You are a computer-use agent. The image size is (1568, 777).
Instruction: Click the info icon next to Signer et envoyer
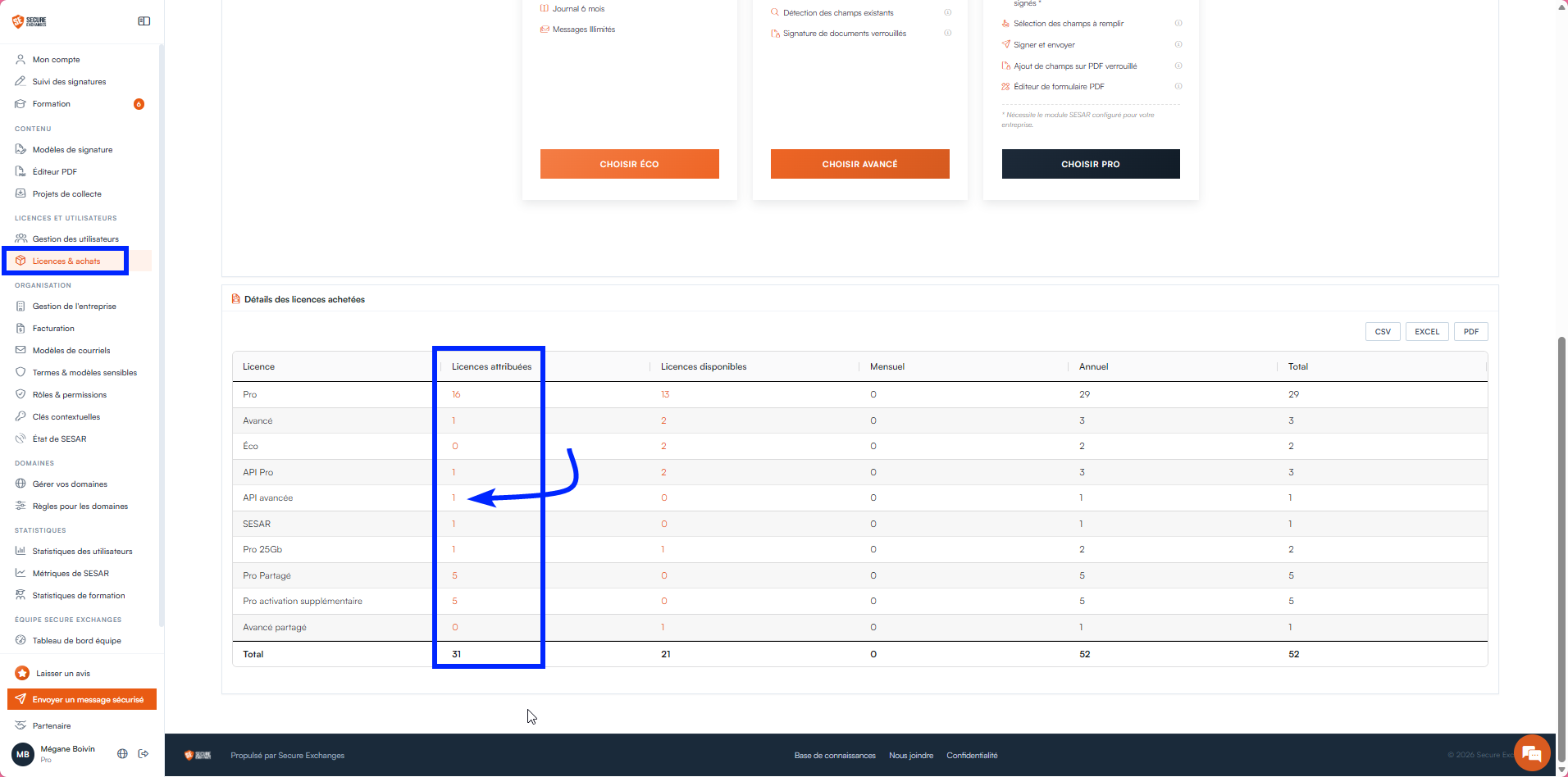pyautogui.click(x=1178, y=44)
